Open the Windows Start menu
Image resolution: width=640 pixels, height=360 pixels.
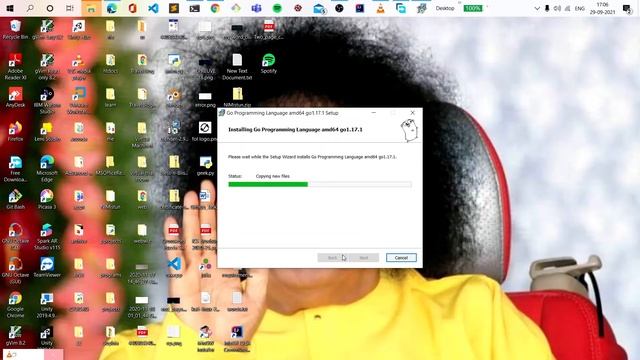[10, 8]
